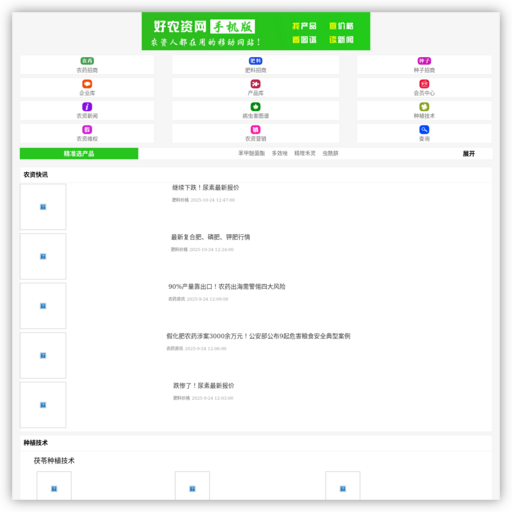Open the 农资营销 pink icon
This screenshot has width=512, height=512.
click(x=255, y=129)
